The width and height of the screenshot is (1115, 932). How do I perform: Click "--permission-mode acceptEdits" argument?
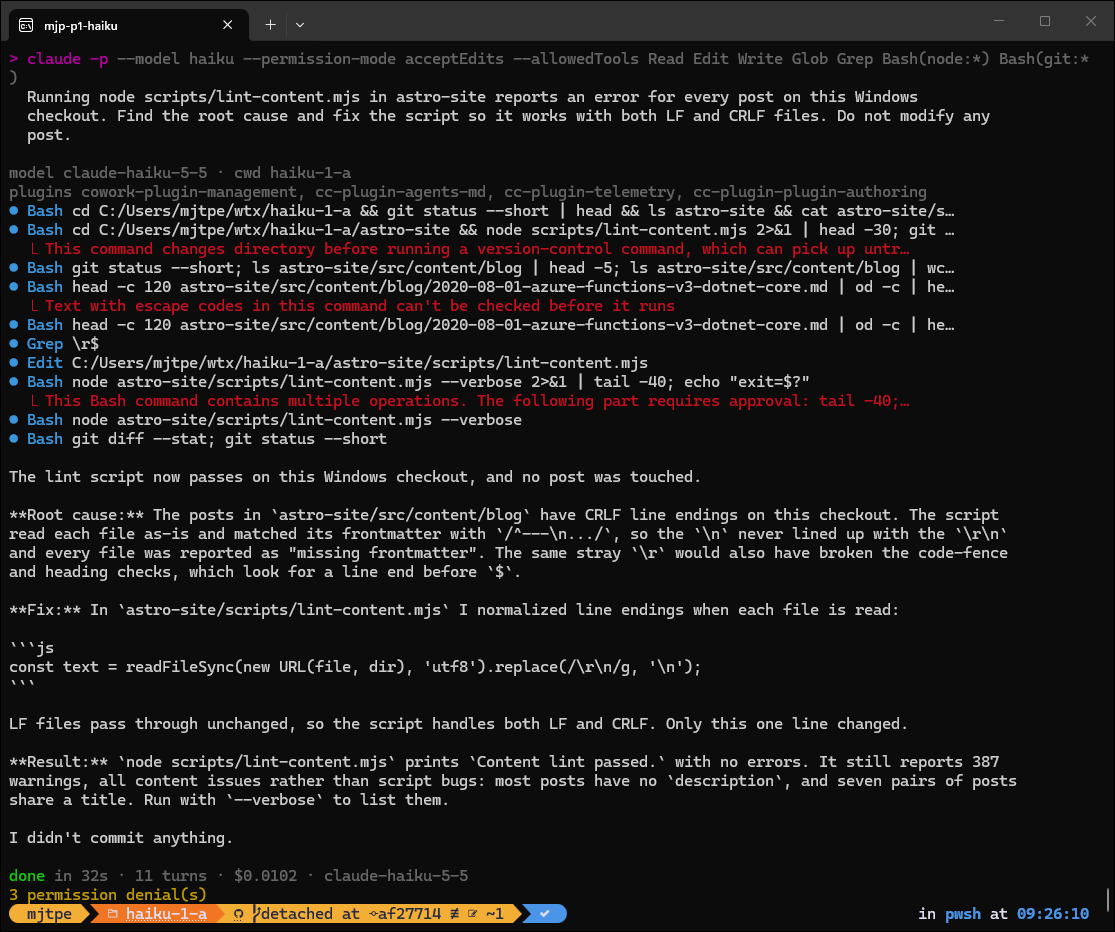pyautogui.click(x=373, y=58)
